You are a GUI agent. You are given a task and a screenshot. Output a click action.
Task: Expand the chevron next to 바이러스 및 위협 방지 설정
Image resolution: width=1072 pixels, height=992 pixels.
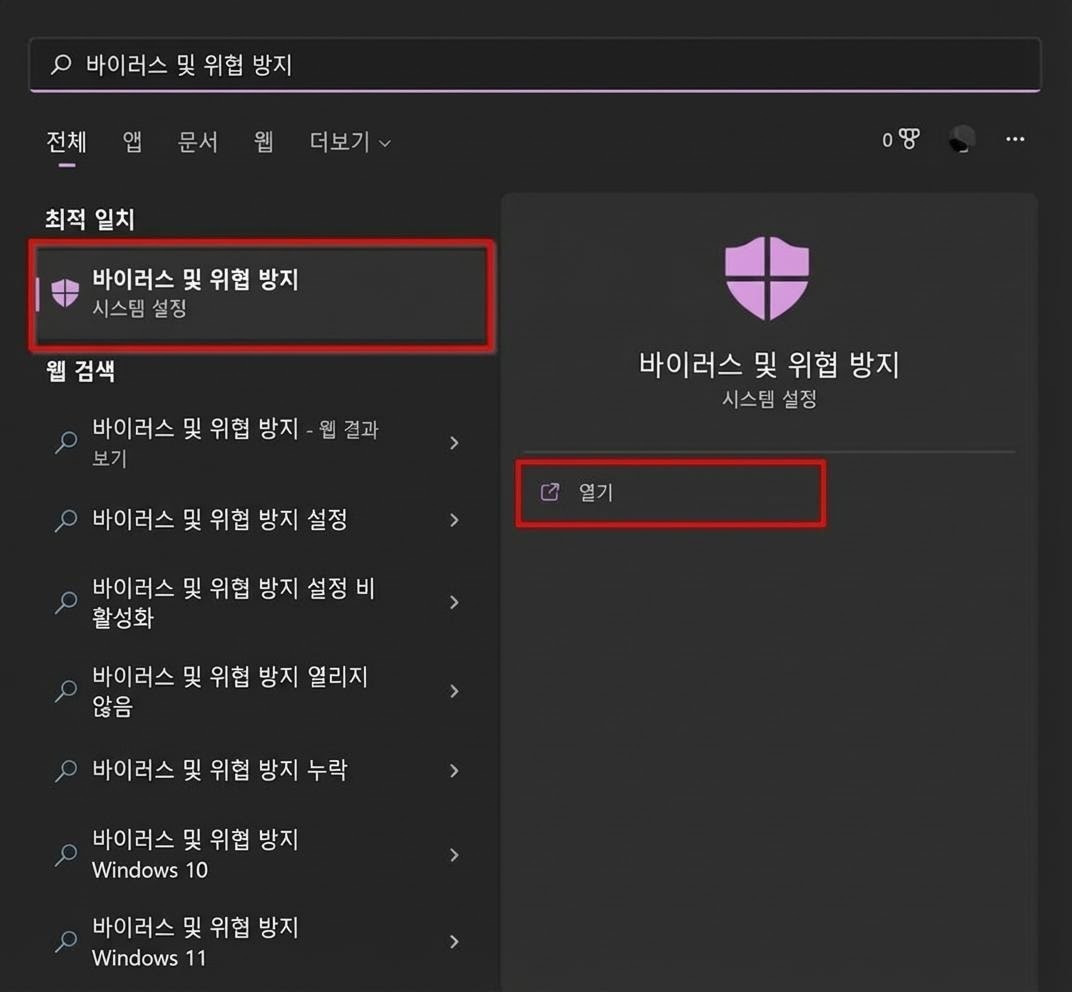pyautogui.click(x=455, y=521)
